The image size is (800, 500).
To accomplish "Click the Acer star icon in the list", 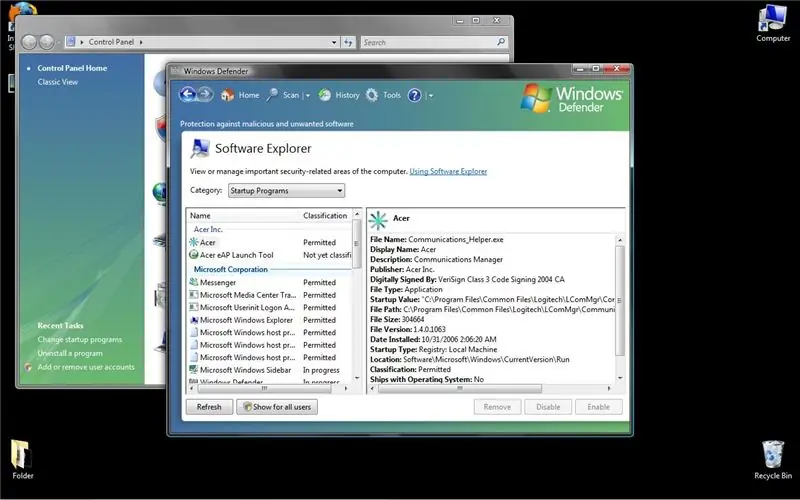I will click(x=194, y=242).
